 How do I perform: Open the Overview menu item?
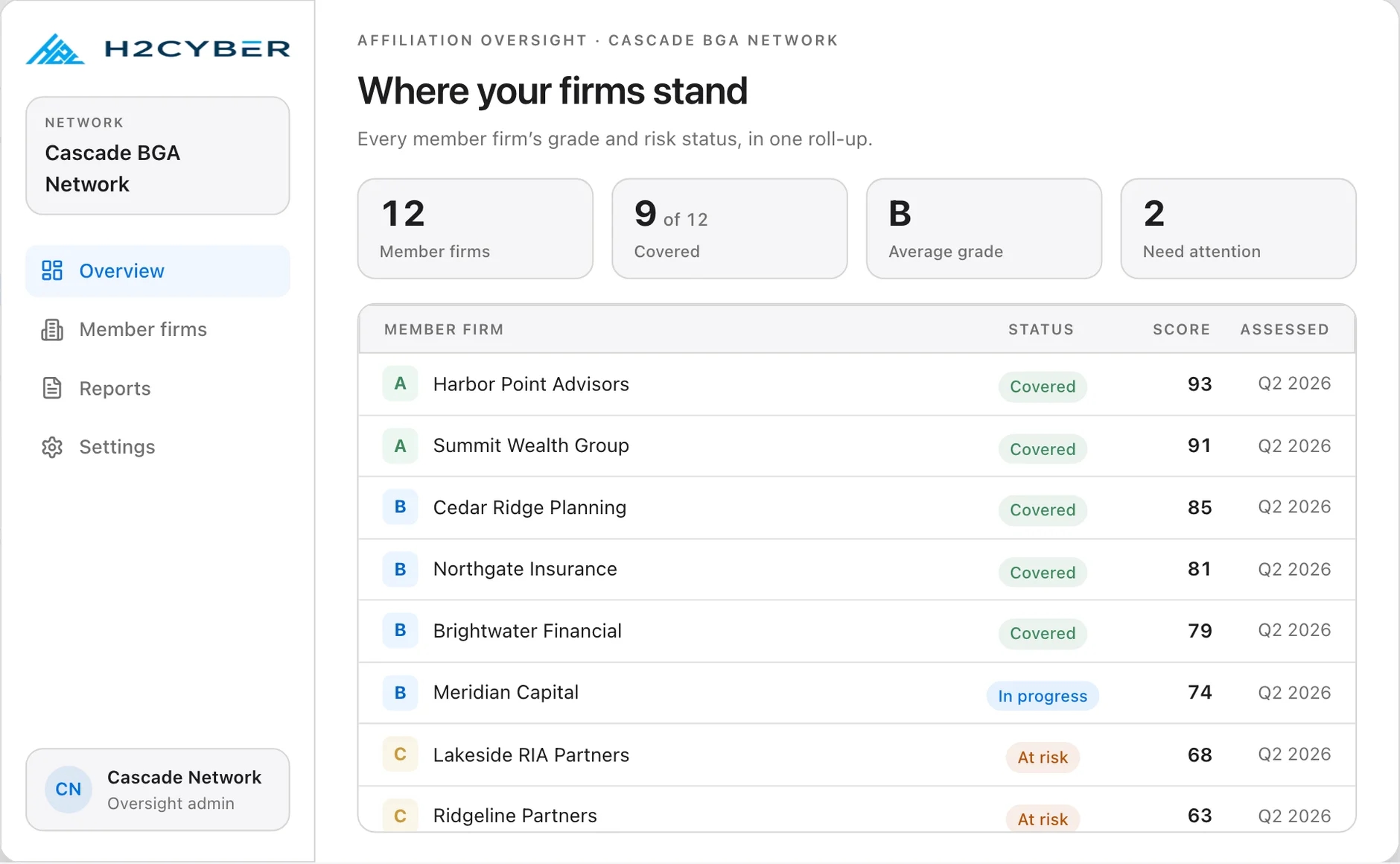tap(158, 270)
